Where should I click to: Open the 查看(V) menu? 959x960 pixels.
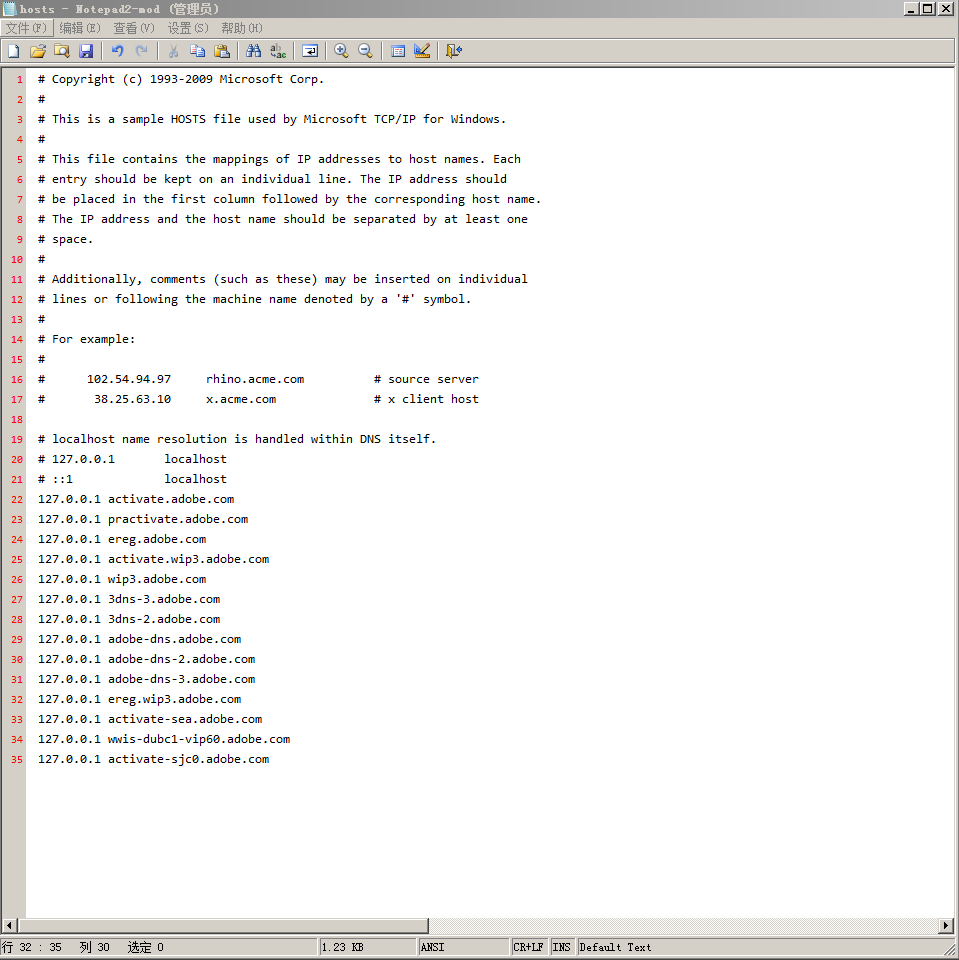tap(134, 28)
